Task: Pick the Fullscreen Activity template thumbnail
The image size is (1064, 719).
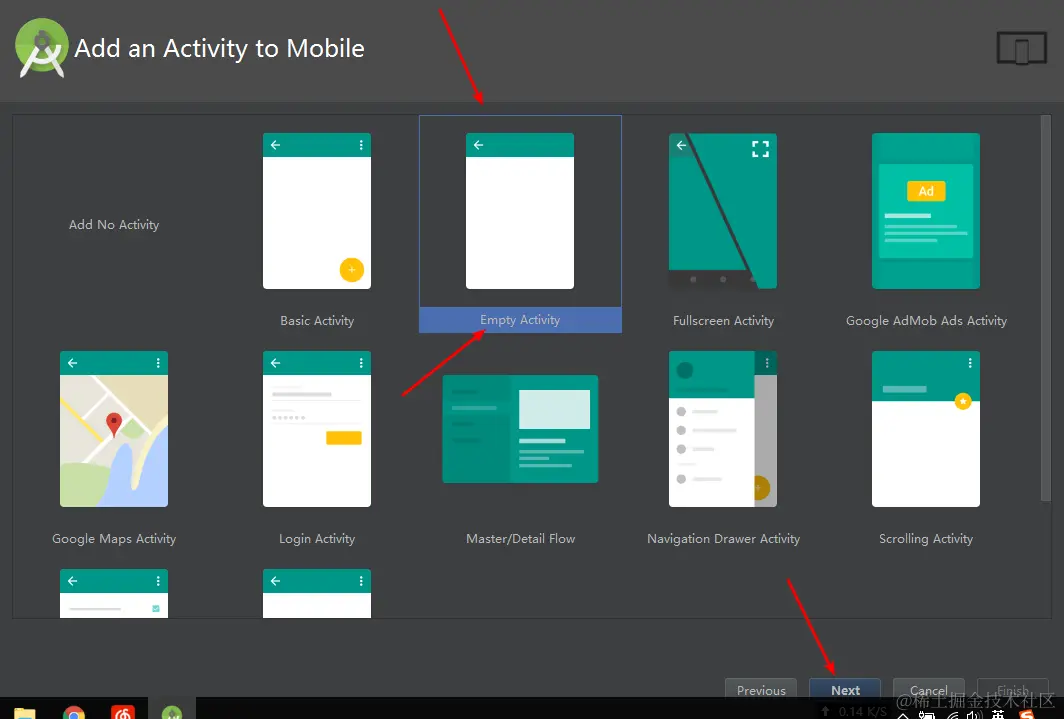Action: [x=723, y=211]
